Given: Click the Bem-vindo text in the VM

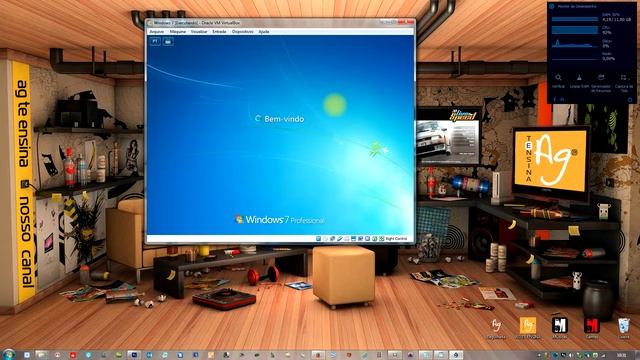Looking at the screenshot, I should [x=284, y=119].
